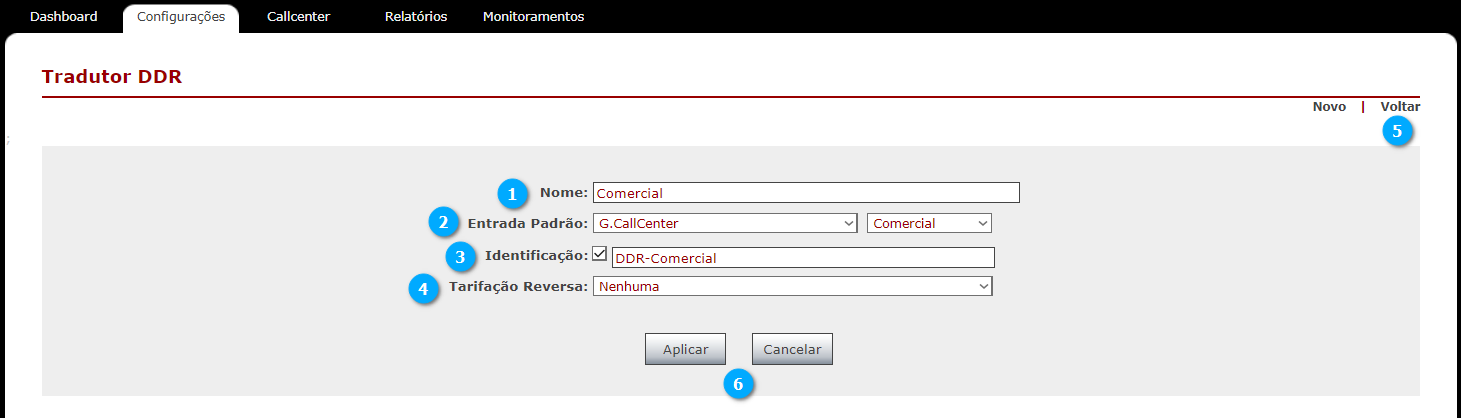1461x418 pixels.
Task: Switch to the Dashboard tab
Action: pos(64,17)
